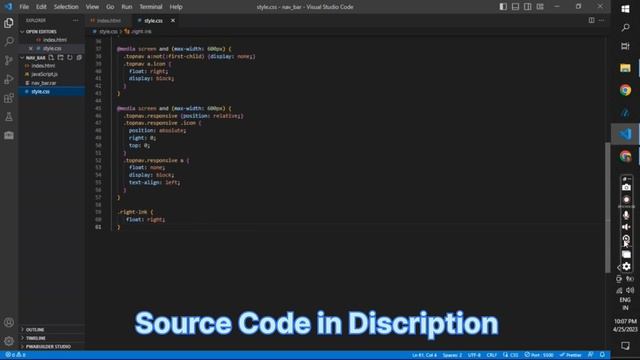Open the Run menu
Viewport: 640px width, 360px height.
[127, 7]
